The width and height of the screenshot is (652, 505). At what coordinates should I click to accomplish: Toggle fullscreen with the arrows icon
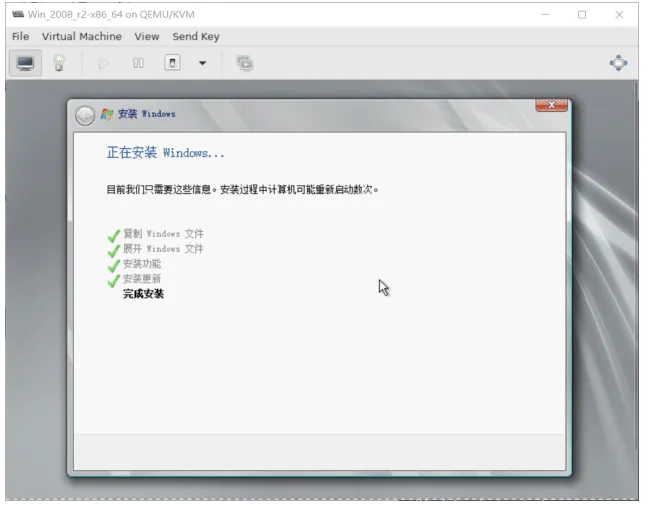618,63
